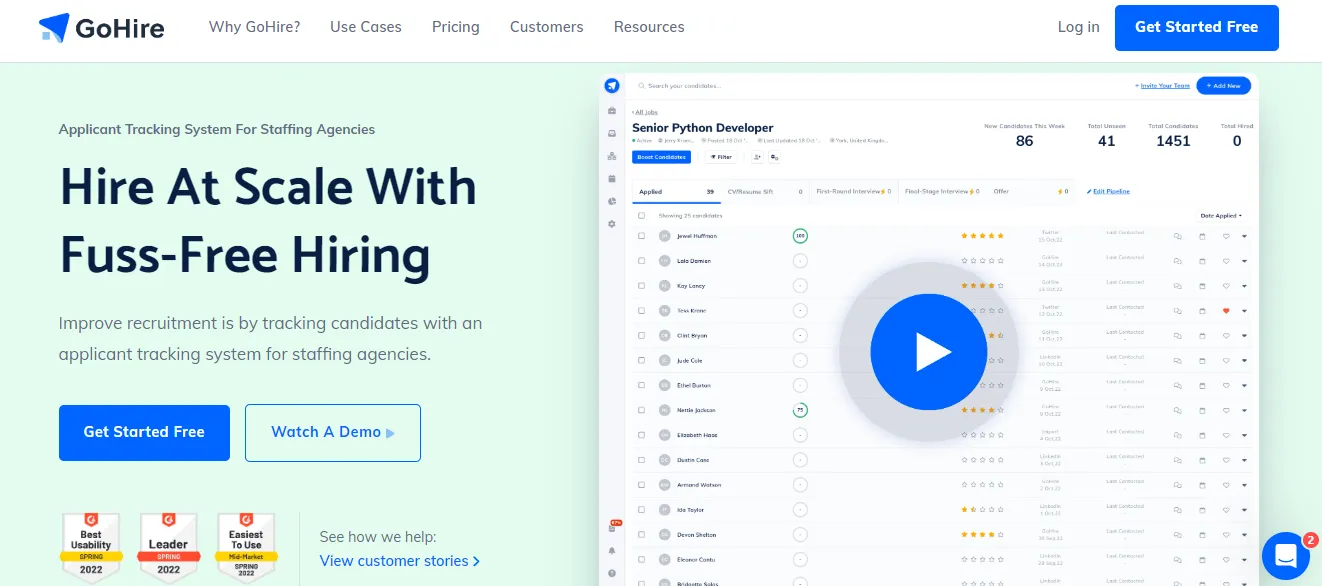Go to the Pricing menu item

tap(456, 27)
